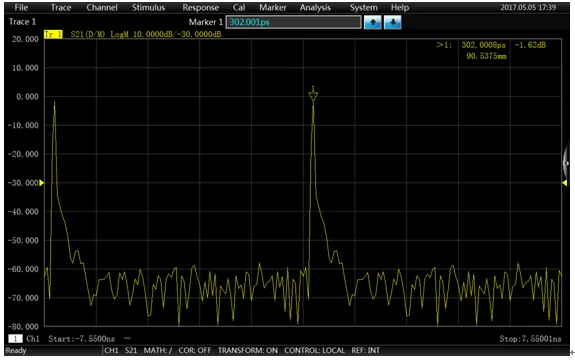This screenshot has height=363, width=575.
Task: Click the Trace 1 label
Action: coord(22,22)
